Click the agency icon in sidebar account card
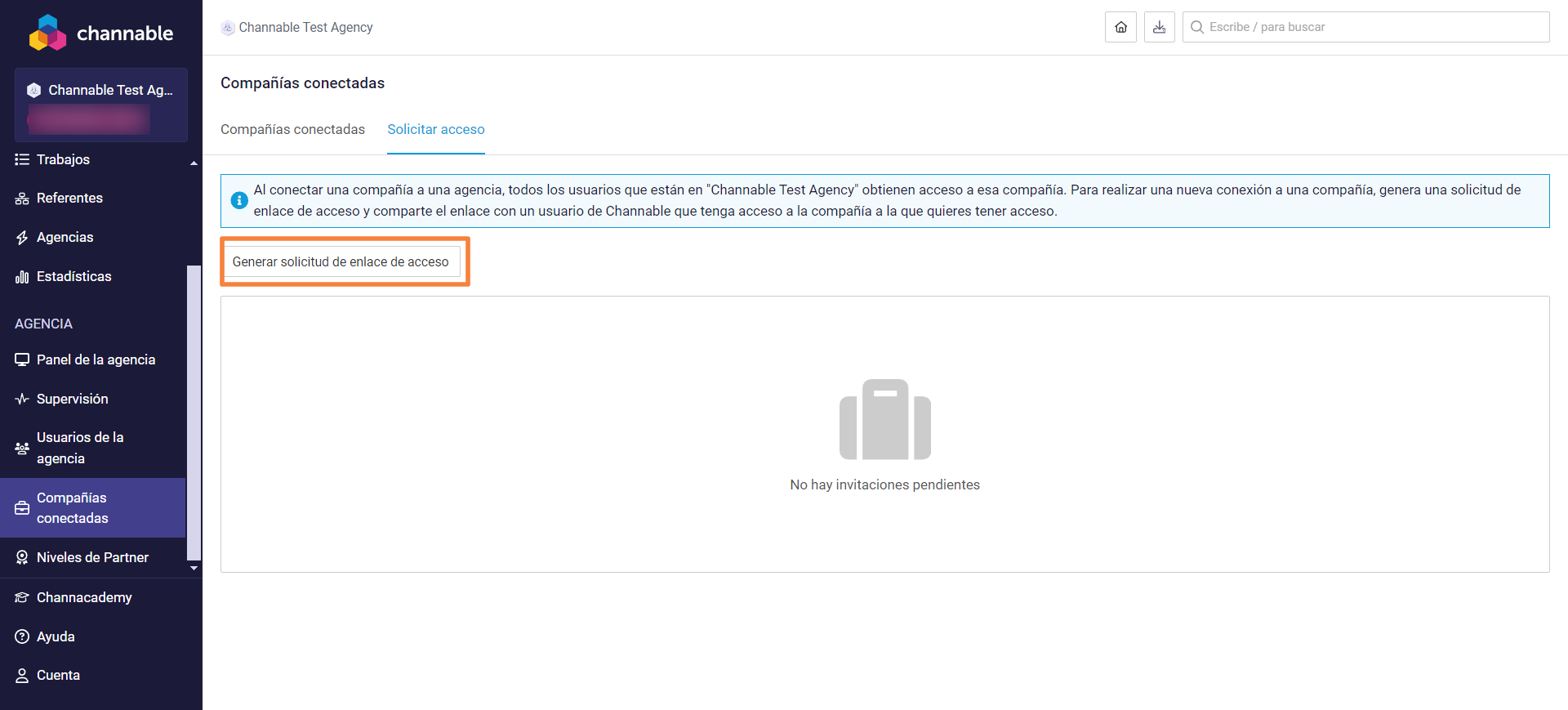Viewport: 1568px width, 710px height. pos(33,90)
